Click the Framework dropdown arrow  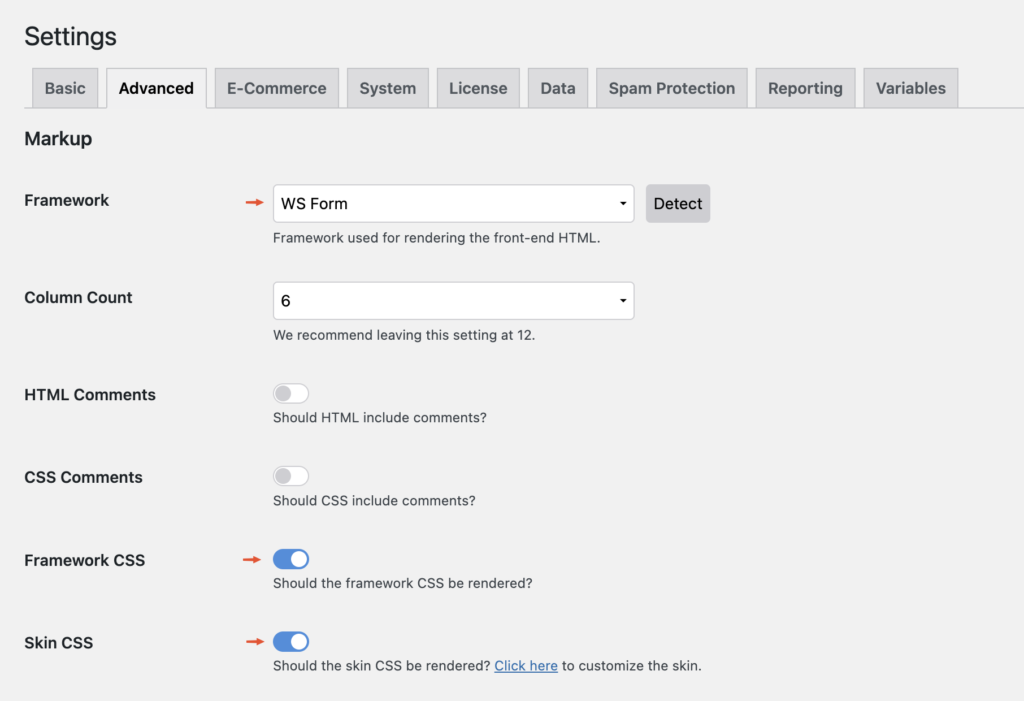click(x=623, y=204)
